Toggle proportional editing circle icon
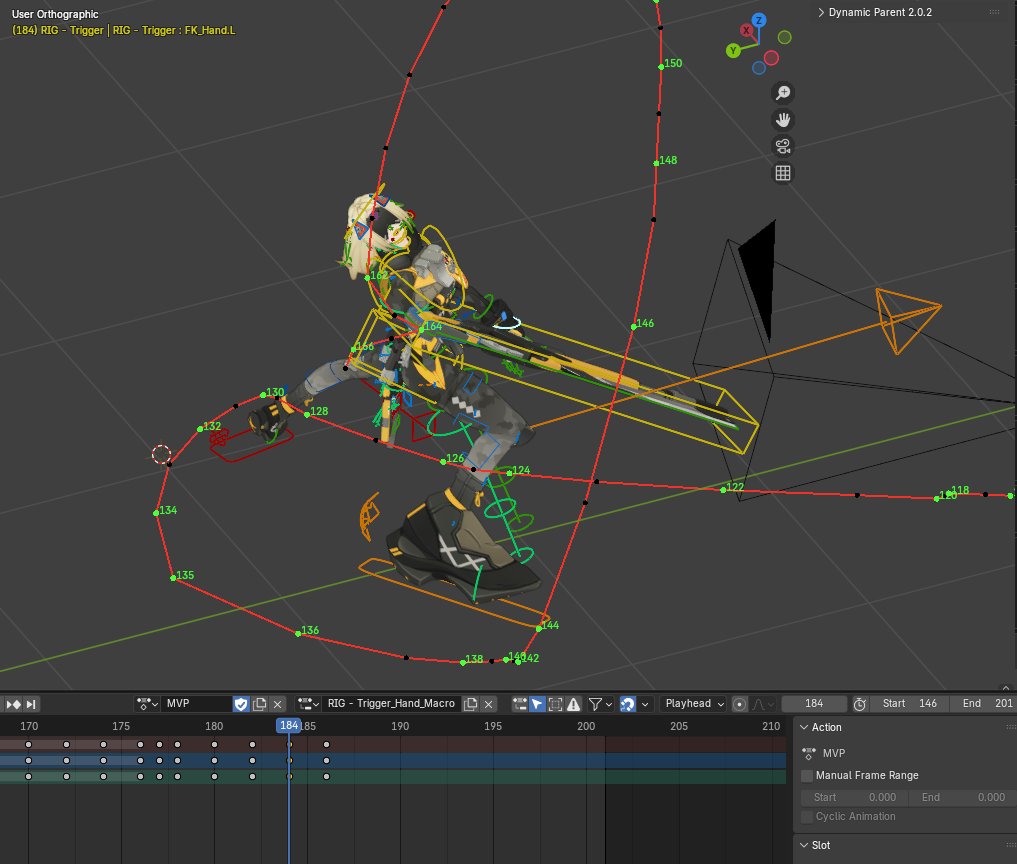 point(739,704)
